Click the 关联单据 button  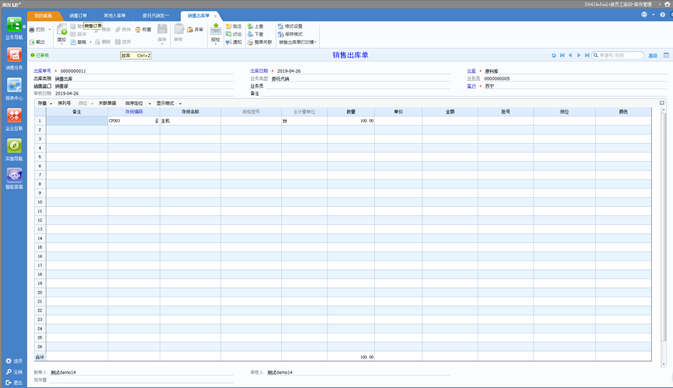(107, 103)
